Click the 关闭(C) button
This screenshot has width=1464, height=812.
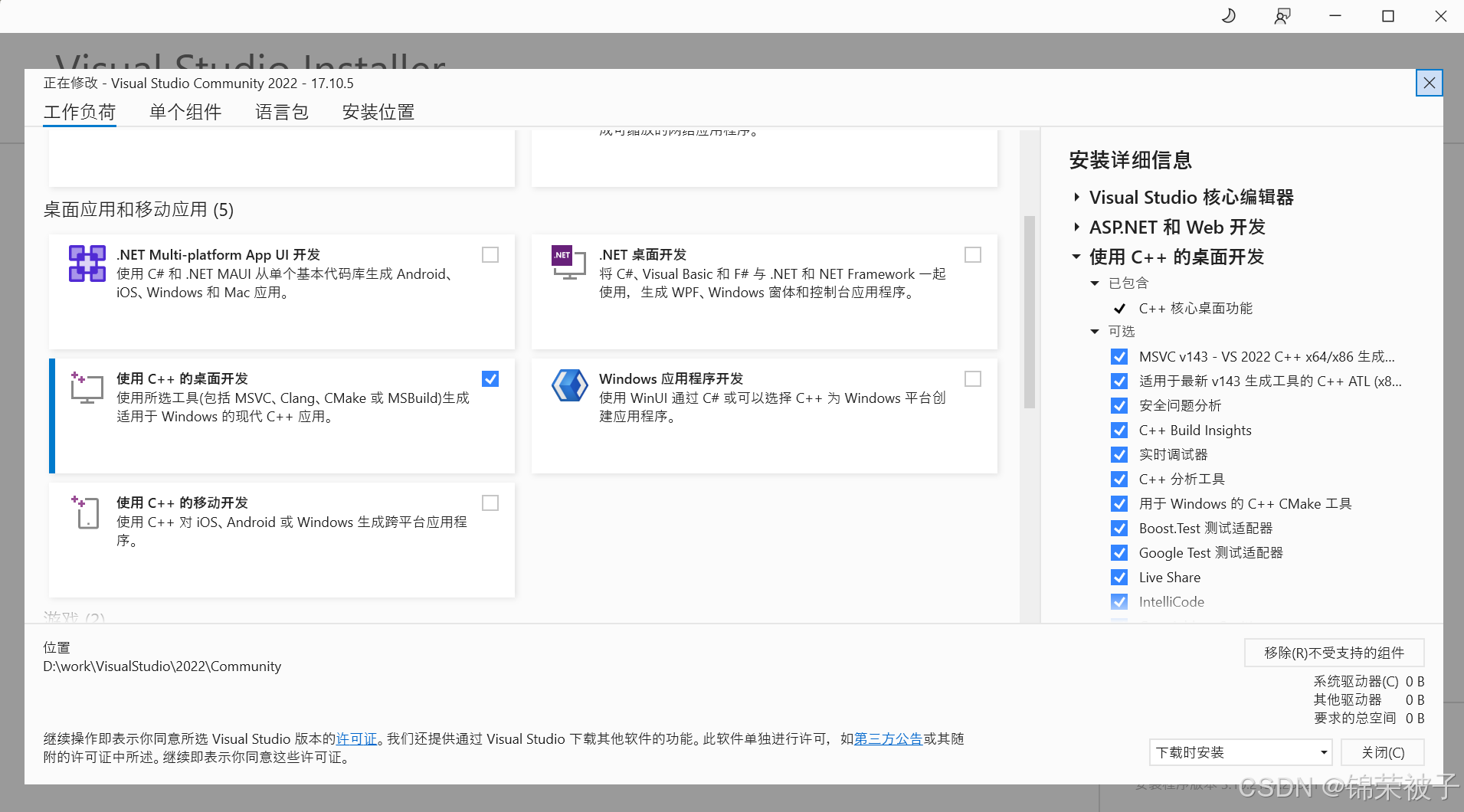(1383, 752)
